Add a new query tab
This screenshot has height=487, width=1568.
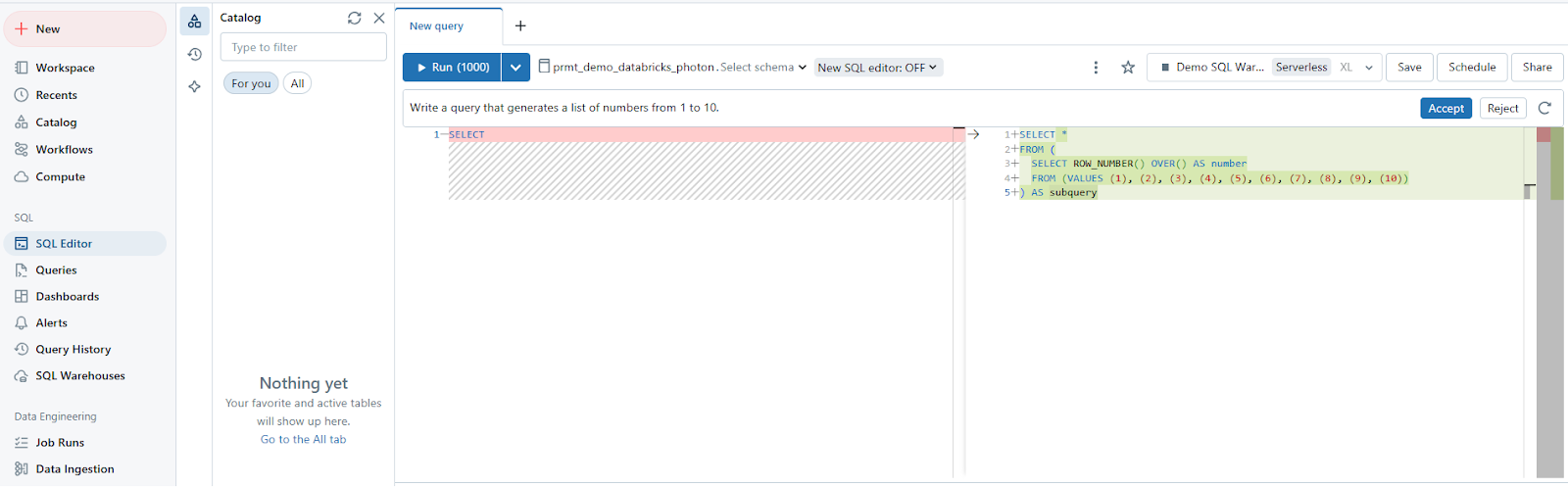coord(520,26)
